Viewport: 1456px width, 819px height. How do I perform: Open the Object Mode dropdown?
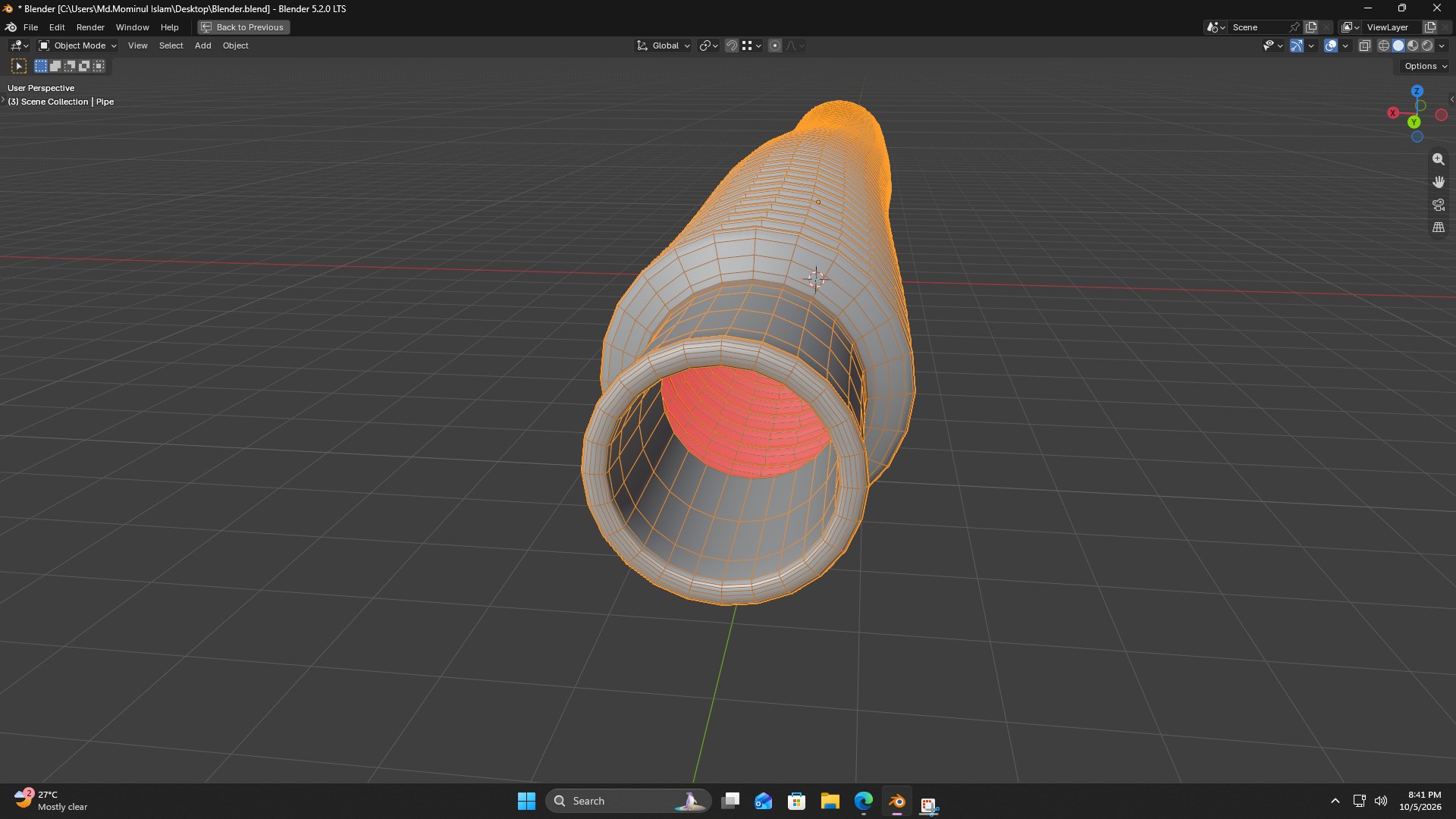[x=78, y=45]
